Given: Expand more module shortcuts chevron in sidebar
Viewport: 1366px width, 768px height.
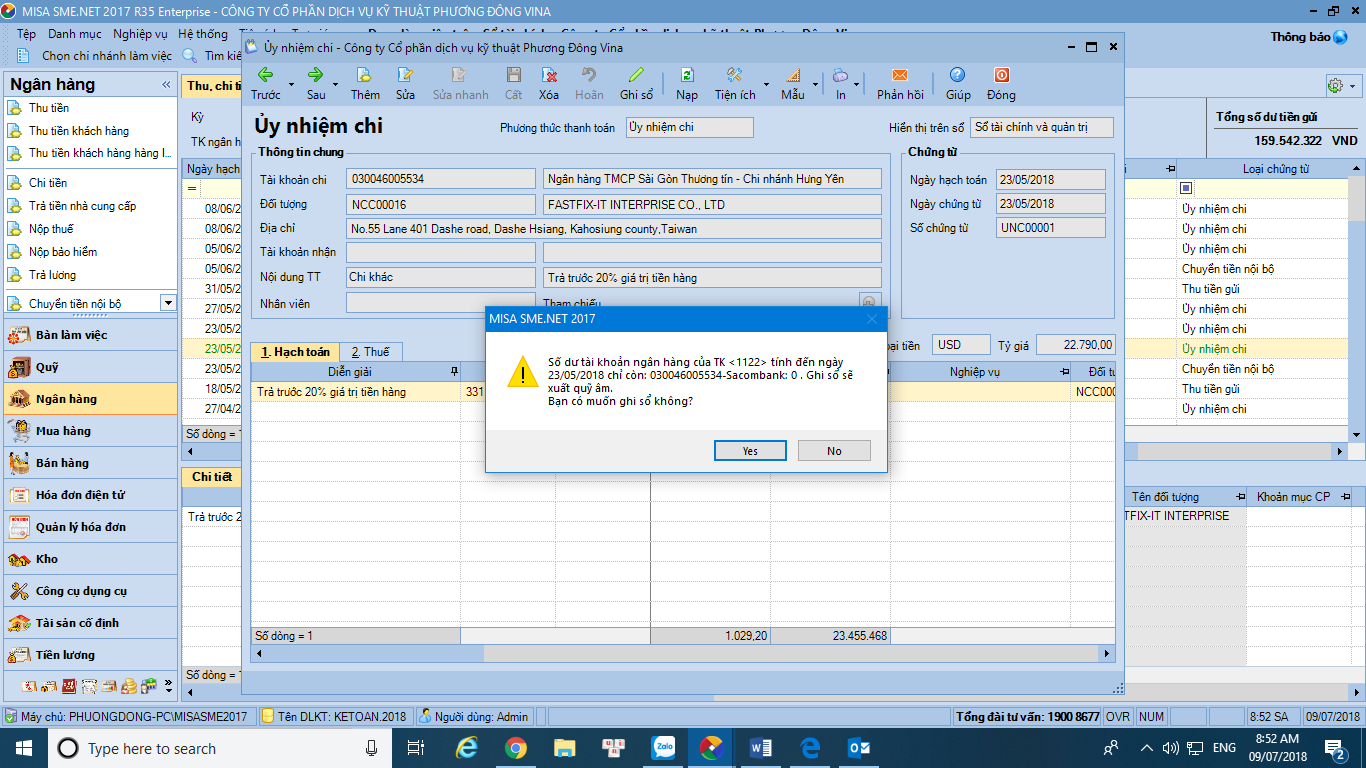Looking at the screenshot, I should pos(168,687).
